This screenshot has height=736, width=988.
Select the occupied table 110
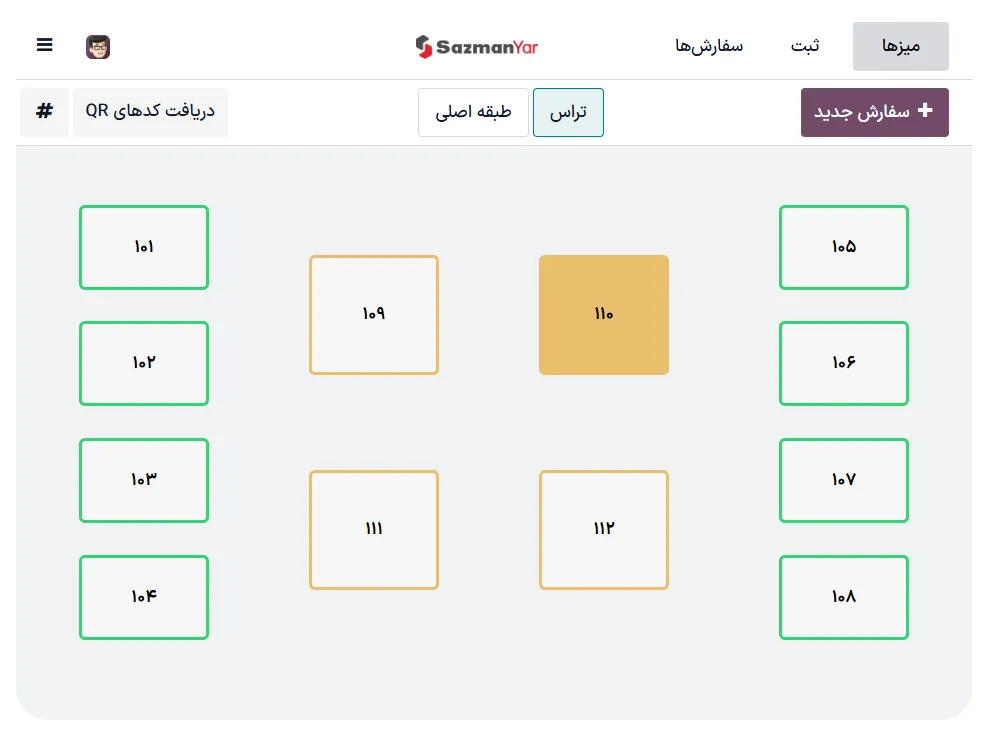pyautogui.click(x=603, y=315)
